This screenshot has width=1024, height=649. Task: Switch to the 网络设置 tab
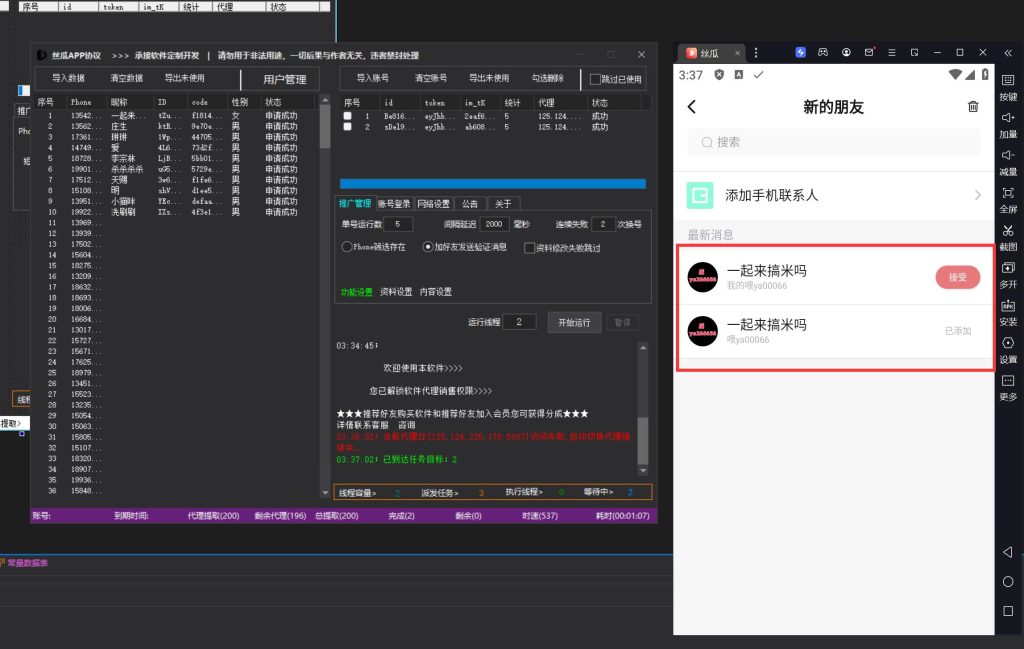[x=433, y=203]
